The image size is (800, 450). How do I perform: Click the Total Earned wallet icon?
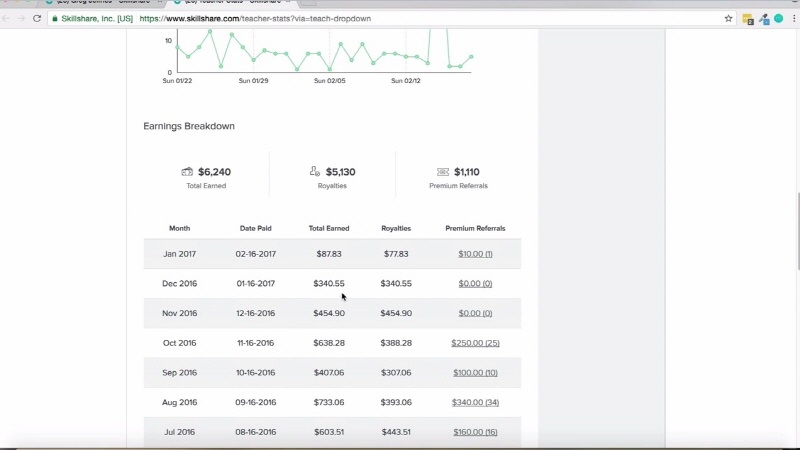[187, 172]
